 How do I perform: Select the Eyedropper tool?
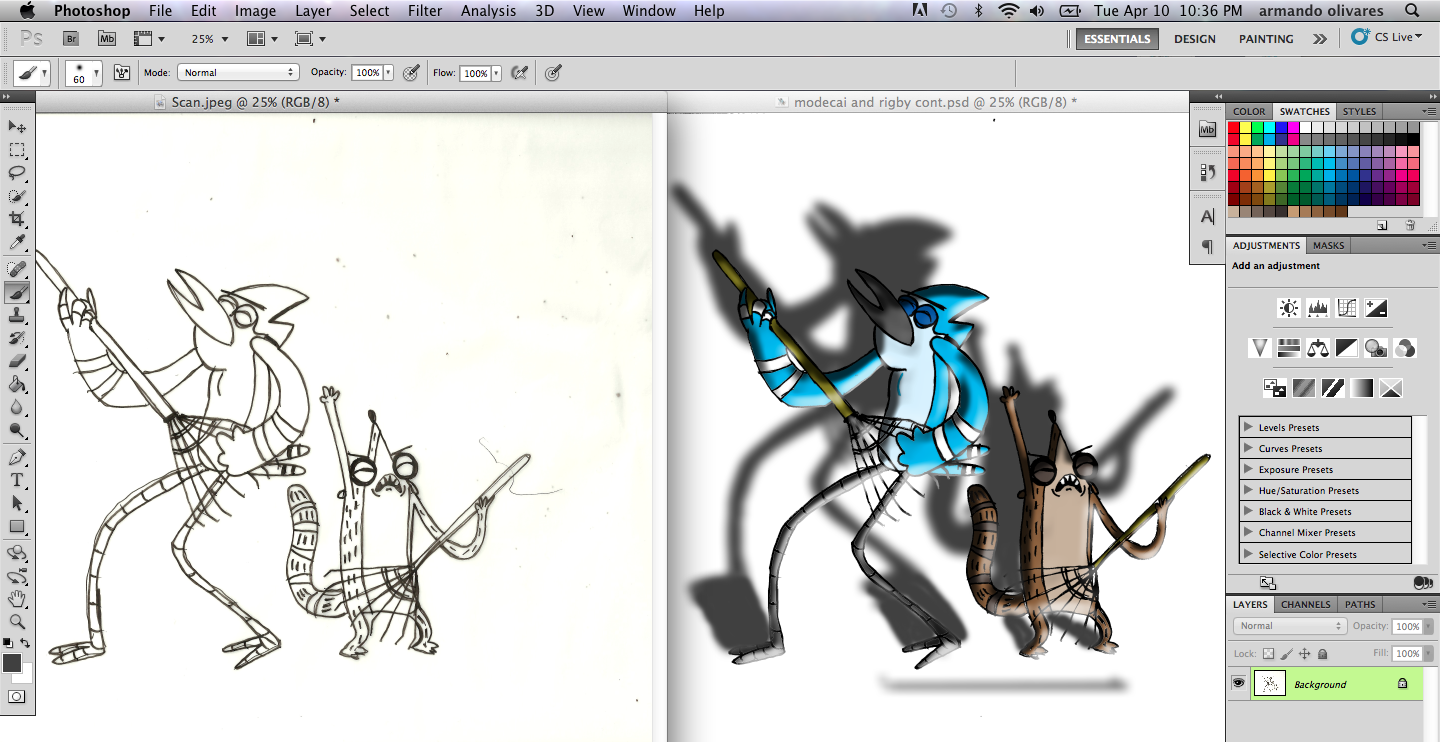point(17,243)
